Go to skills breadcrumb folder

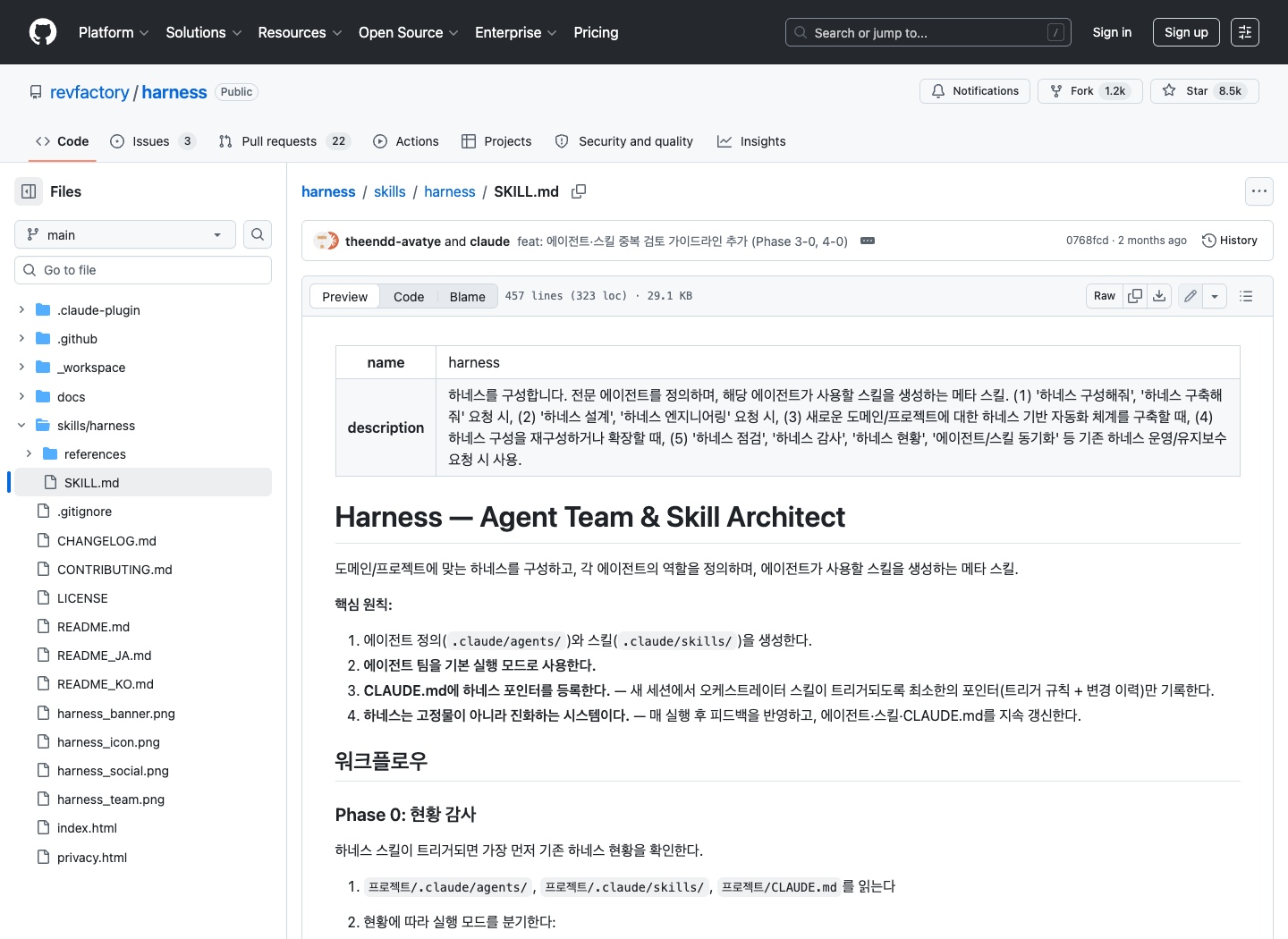390,191
